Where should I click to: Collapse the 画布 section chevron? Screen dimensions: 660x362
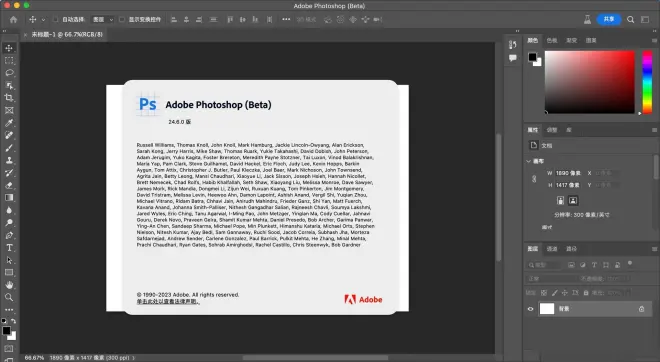529,161
